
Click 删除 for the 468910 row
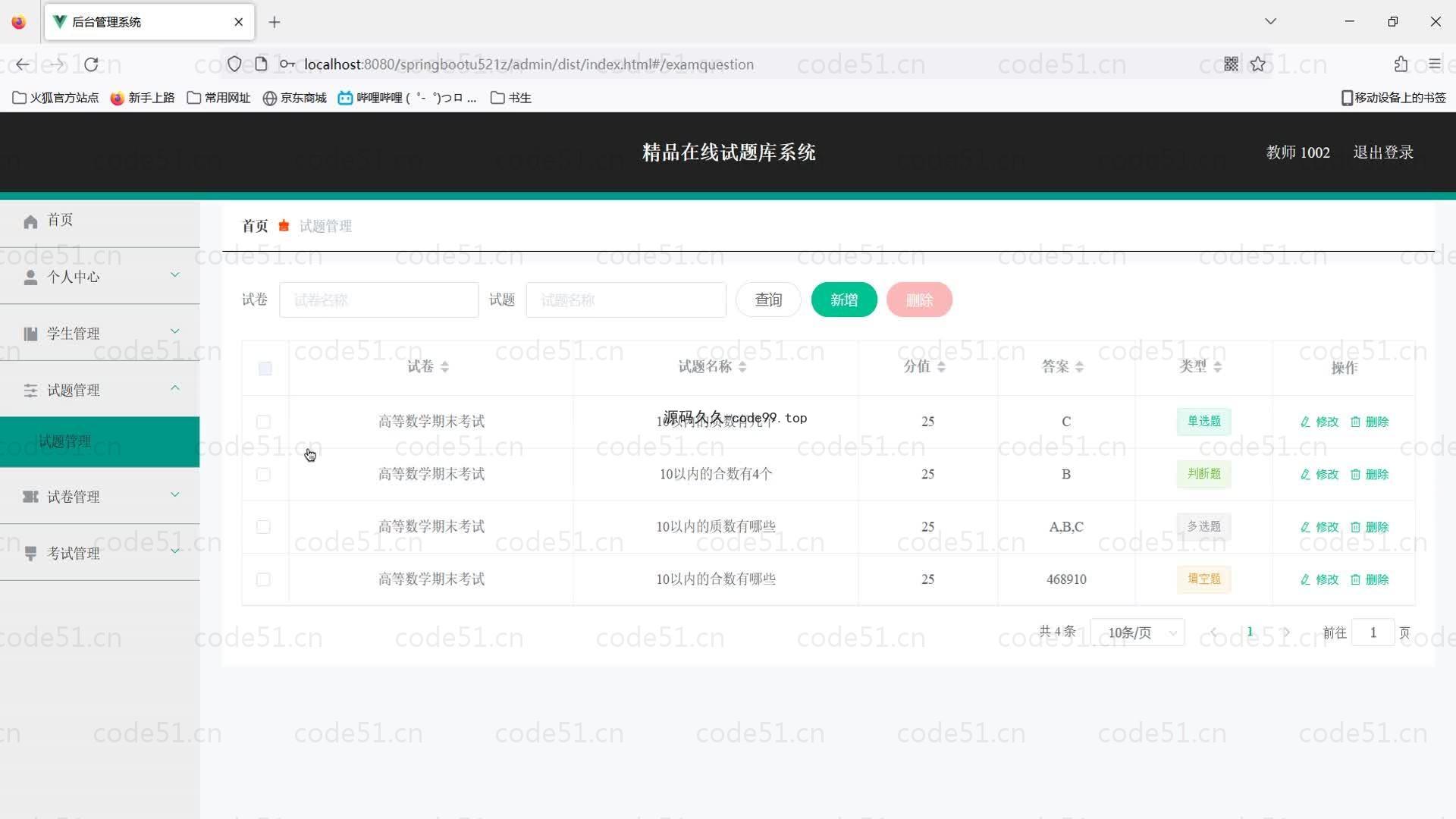click(1370, 580)
